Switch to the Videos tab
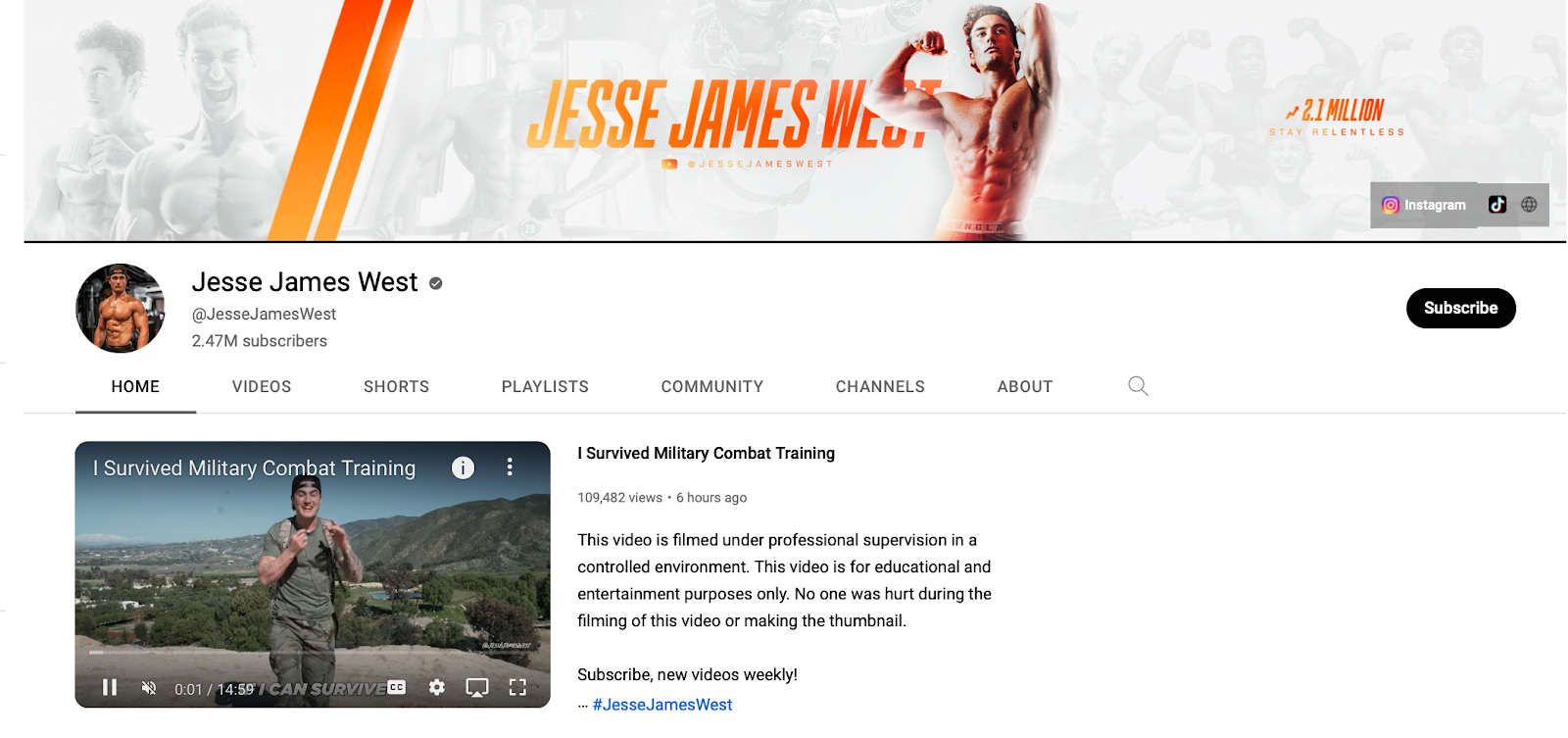This screenshot has height=738, width=1568. coord(262,386)
